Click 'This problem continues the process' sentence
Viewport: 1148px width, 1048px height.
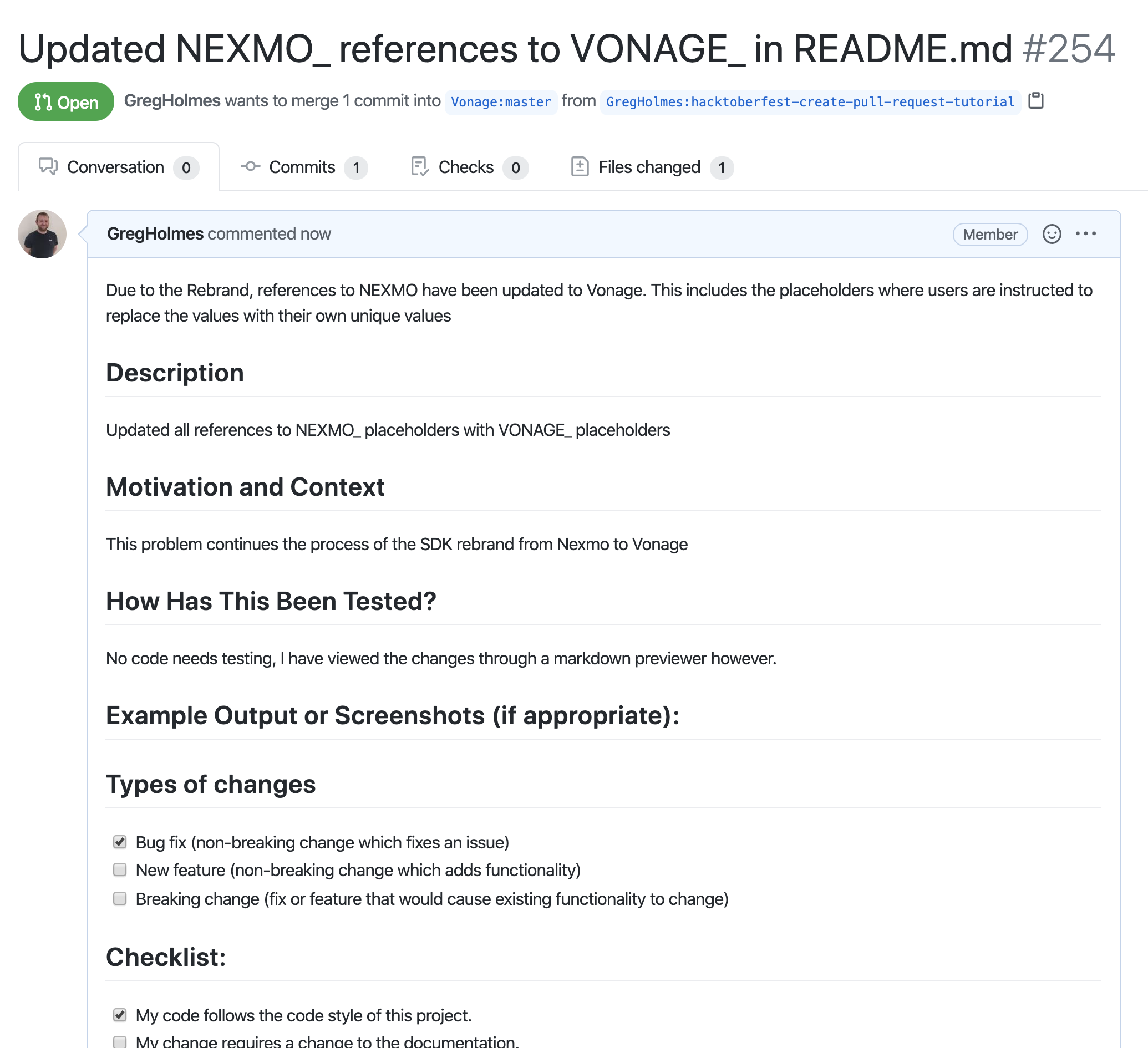397,545
